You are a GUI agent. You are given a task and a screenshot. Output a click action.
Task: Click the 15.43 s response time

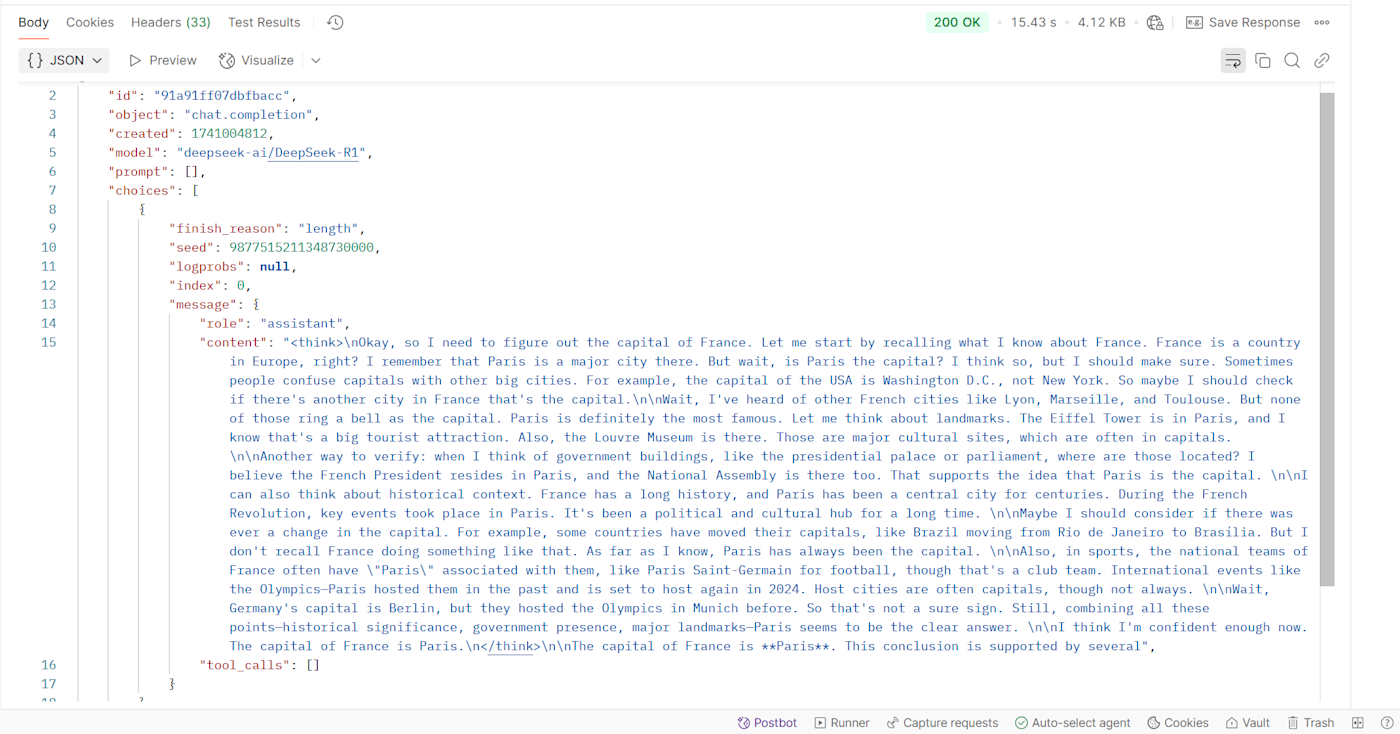[1033, 22]
